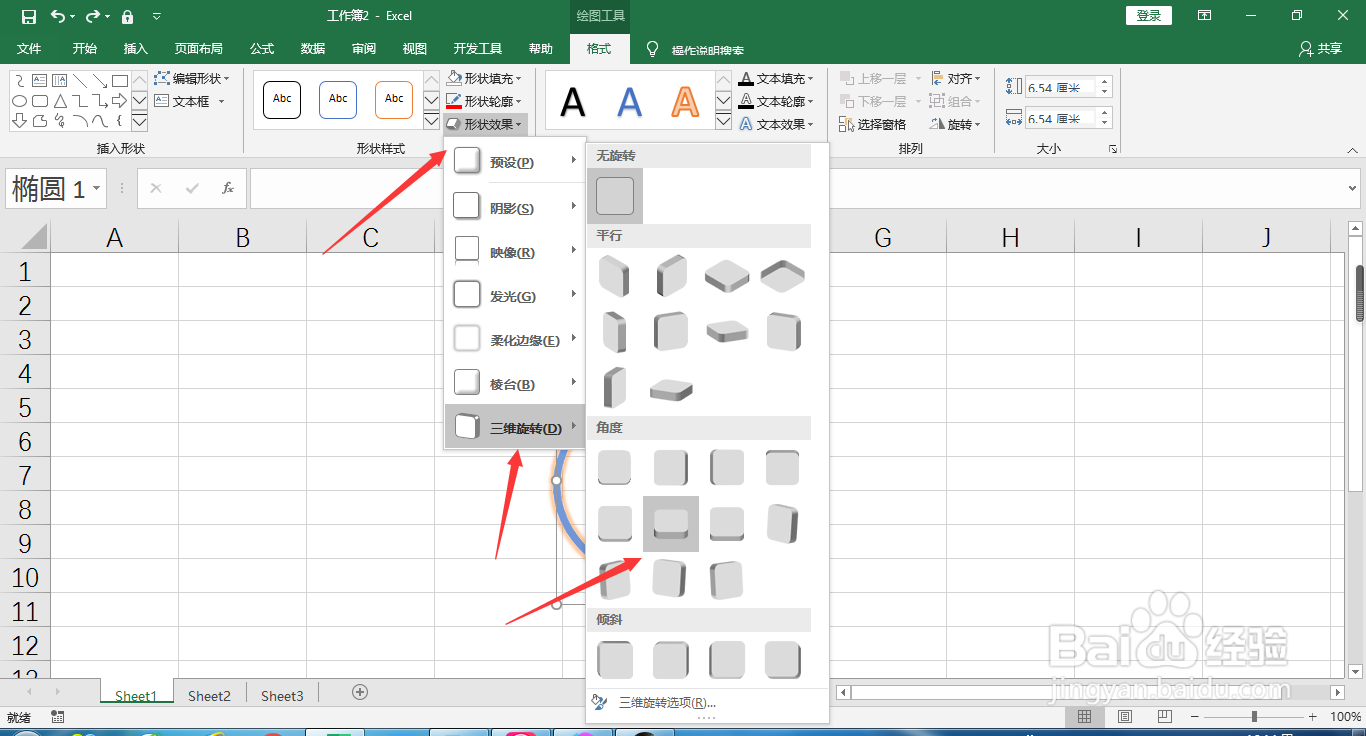Open the 选择窗格 selection pane
The width and height of the screenshot is (1366, 736).
[x=873, y=124]
